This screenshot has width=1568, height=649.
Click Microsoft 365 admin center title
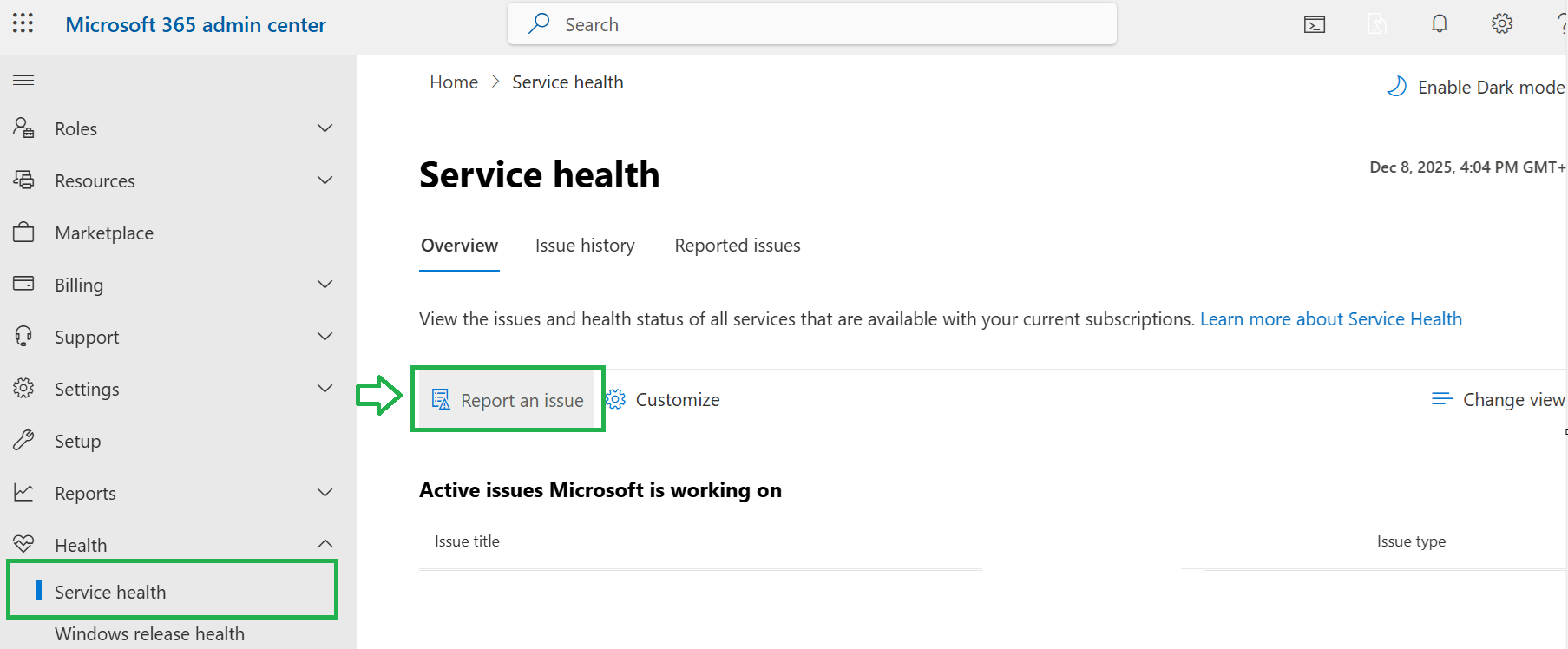tap(196, 24)
